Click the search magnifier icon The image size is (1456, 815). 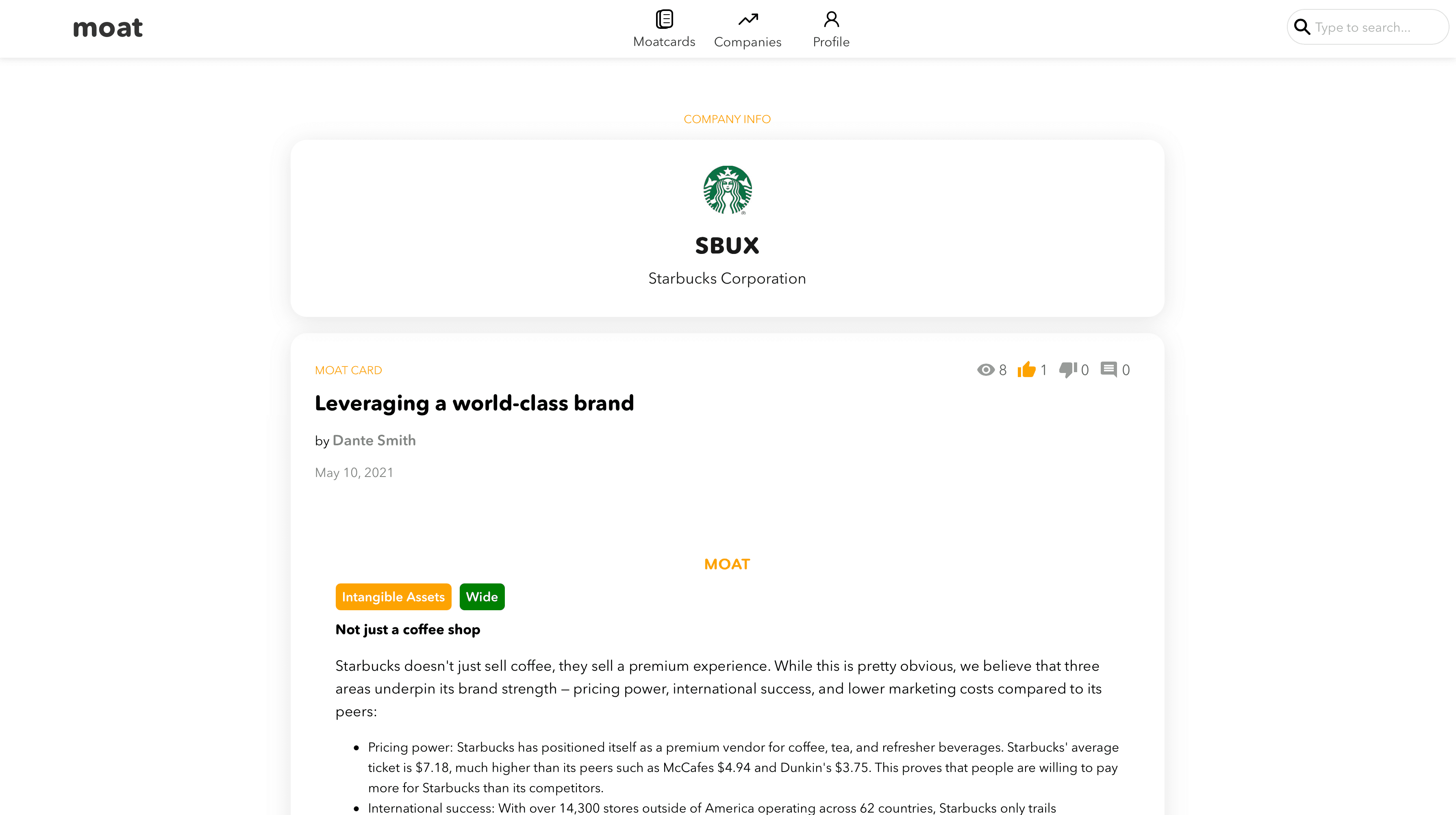1302,27
